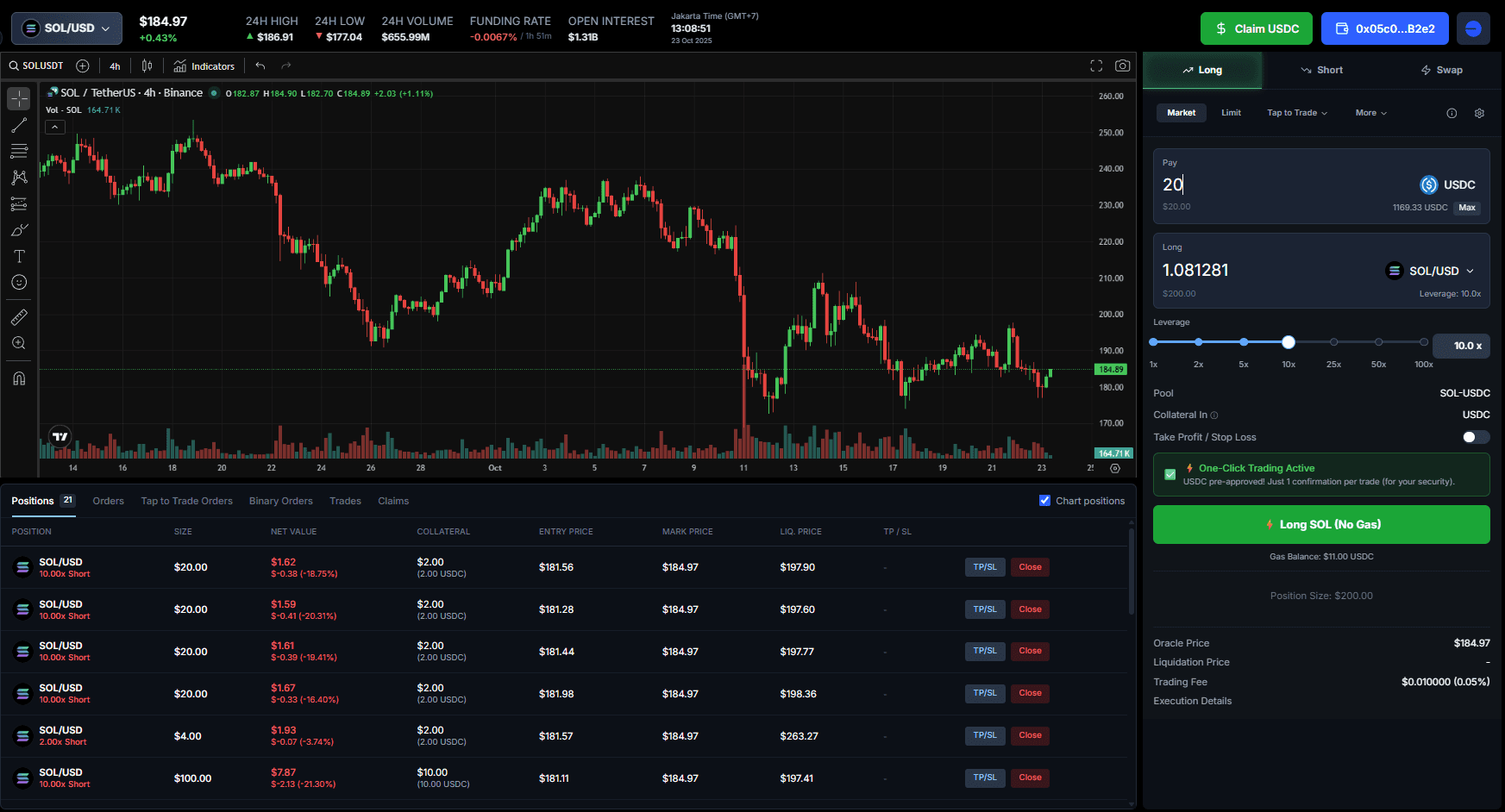The height and width of the screenshot is (812, 1505).
Task: Select the trend line drawing tool
Action: 18,126
